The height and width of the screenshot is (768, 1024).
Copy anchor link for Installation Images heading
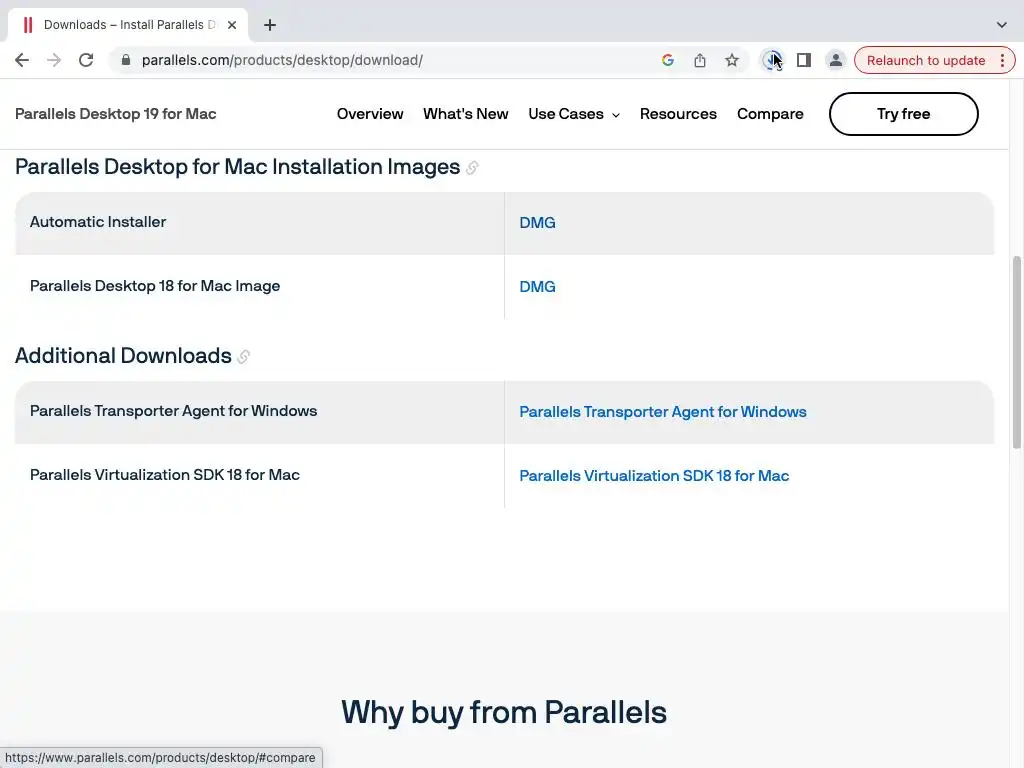pyautogui.click(x=472, y=168)
